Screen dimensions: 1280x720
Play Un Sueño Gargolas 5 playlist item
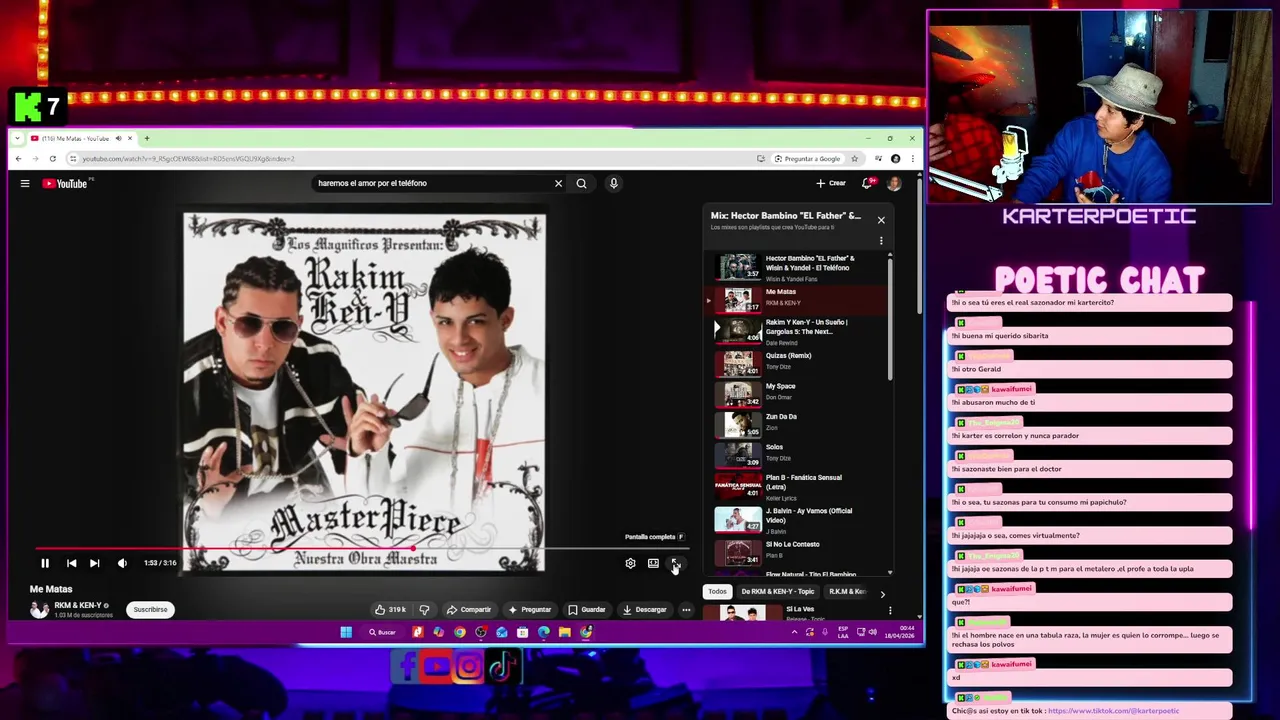click(x=798, y=331)
